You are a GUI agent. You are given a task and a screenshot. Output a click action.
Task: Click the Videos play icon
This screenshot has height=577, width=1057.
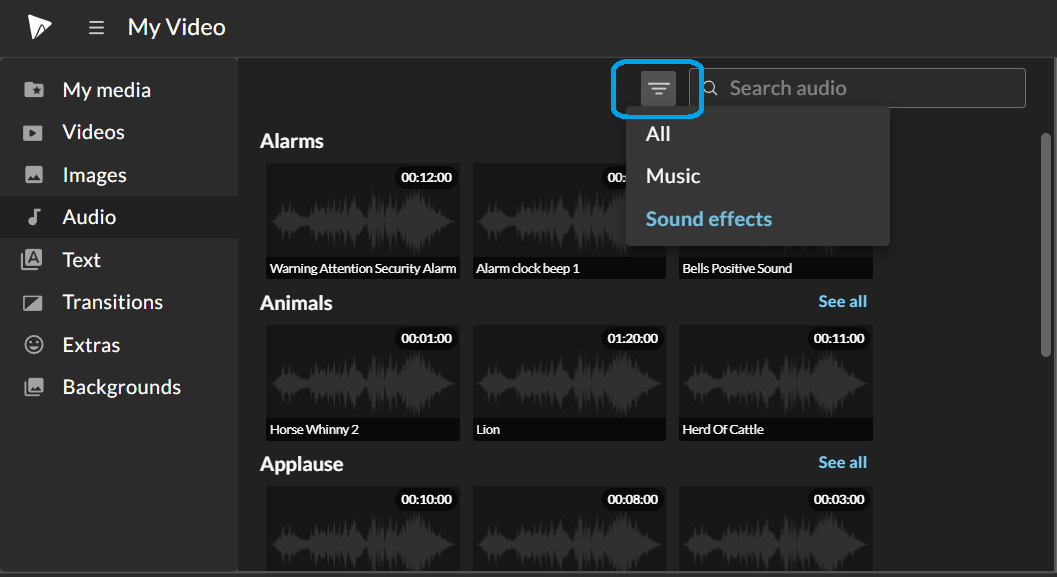point(33,133)
